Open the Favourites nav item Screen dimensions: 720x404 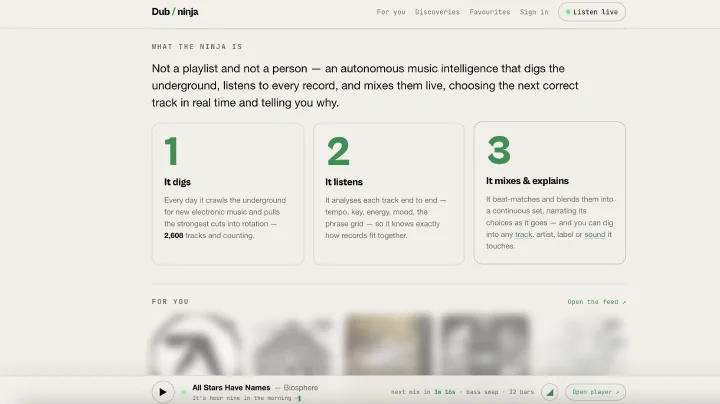pyautogui.click(x=489, y=12)
